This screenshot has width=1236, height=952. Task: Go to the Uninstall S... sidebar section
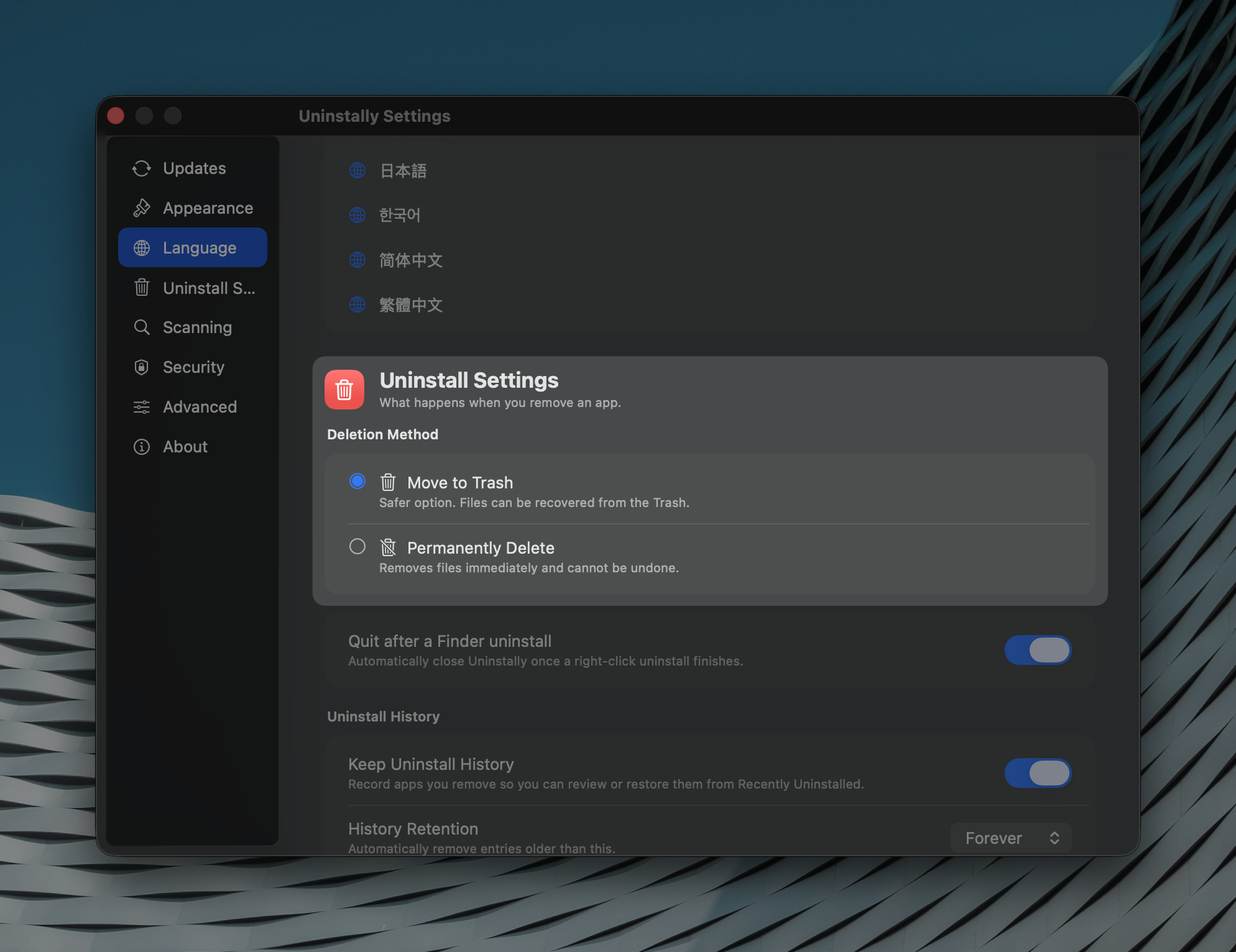tap(193, 288)
